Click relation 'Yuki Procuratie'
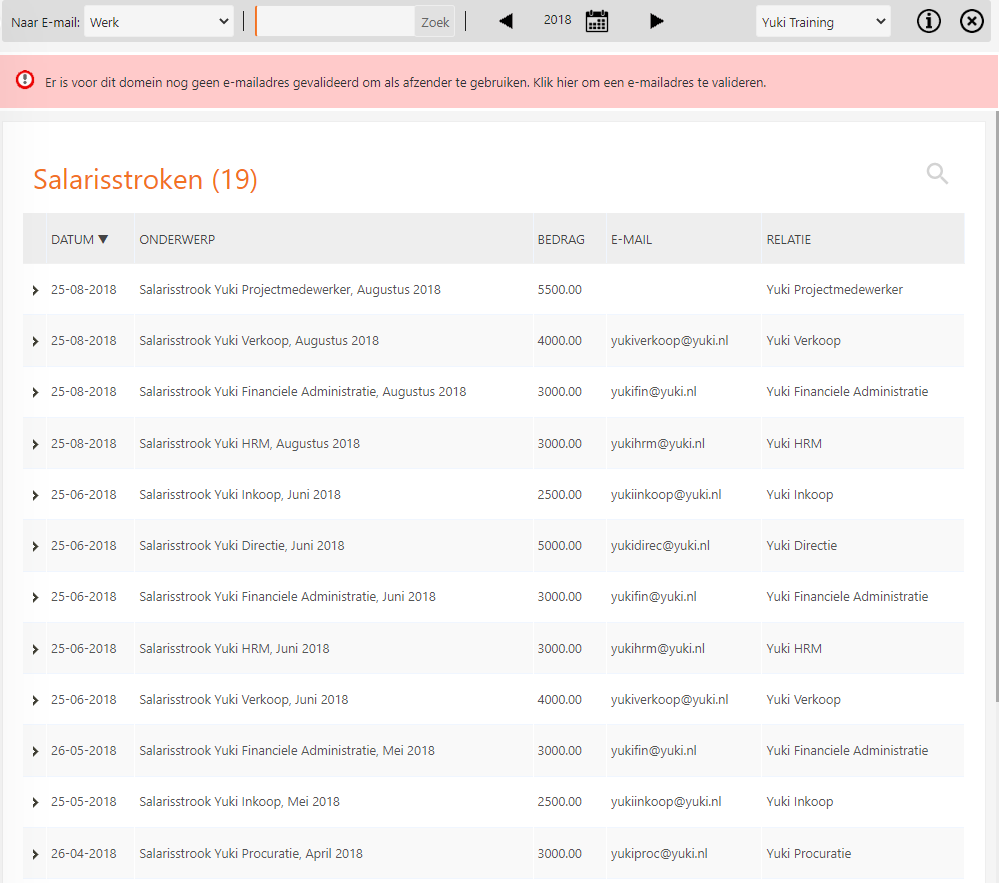Screen dimensions: 999x883 809,854
